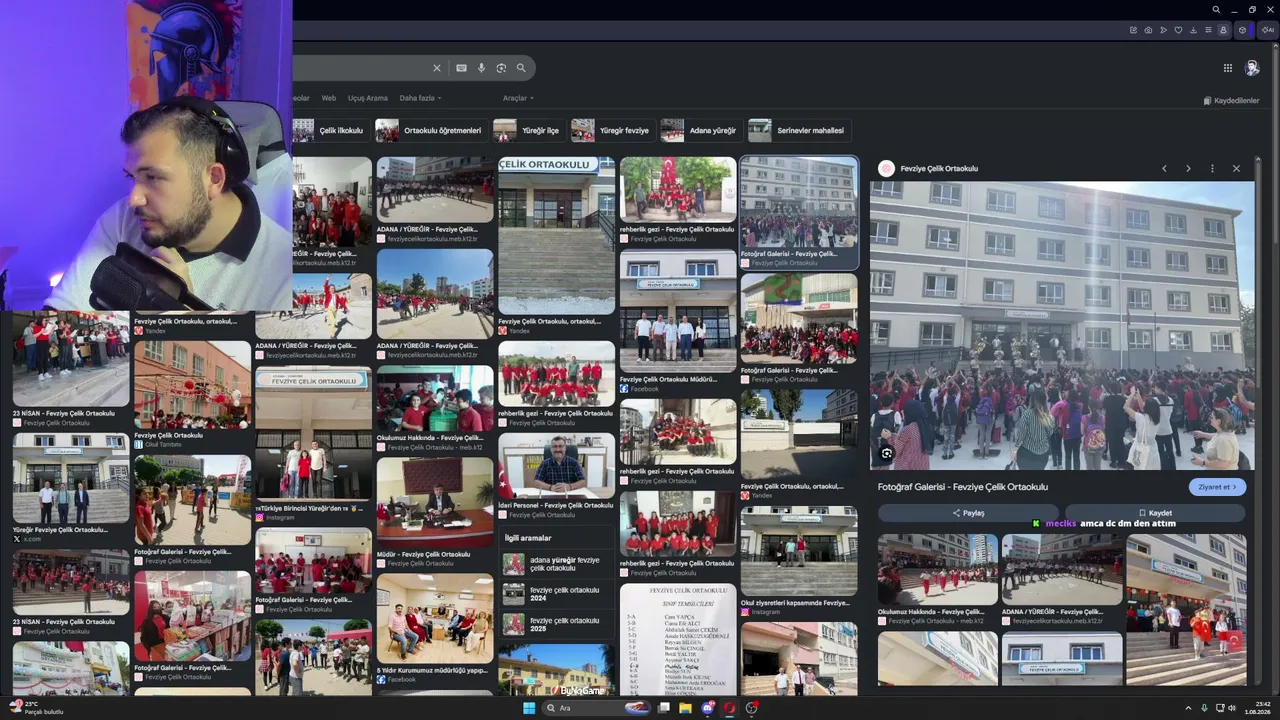The height and width of the screenshot is (720, 1280).
Task: Start voice search with the microphone
Action: coord(481,68)
